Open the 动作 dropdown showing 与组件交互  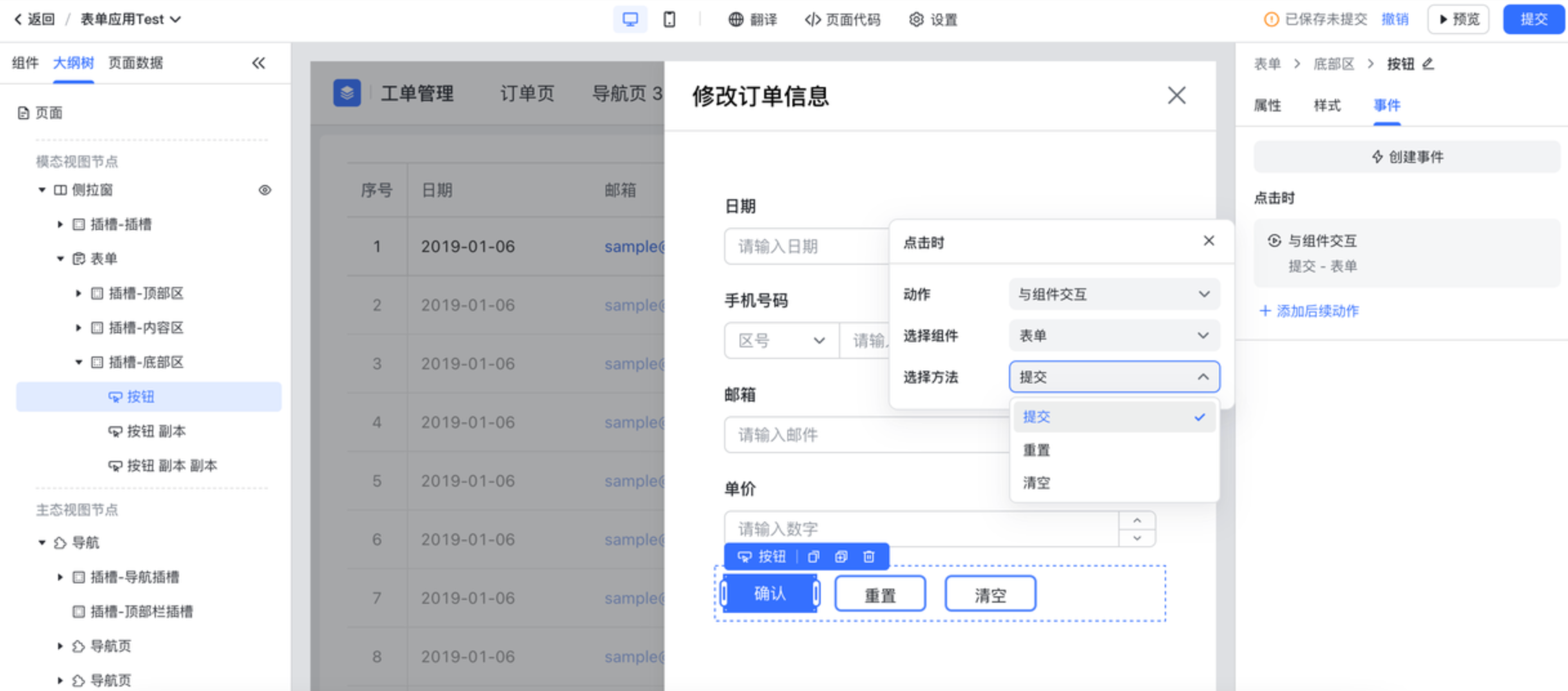(x=1114, y=295)
